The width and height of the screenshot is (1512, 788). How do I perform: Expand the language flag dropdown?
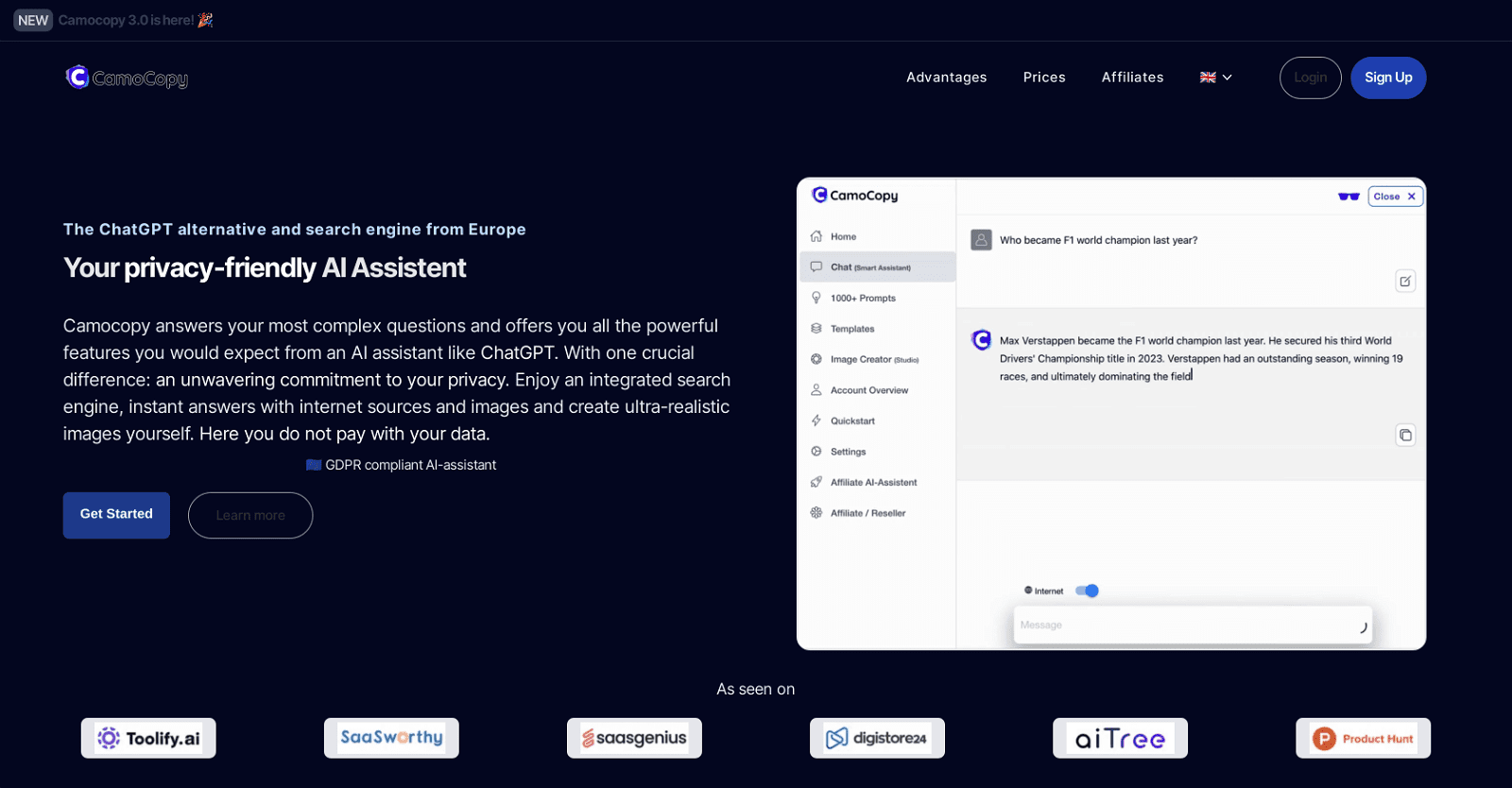click(1215, 77)
